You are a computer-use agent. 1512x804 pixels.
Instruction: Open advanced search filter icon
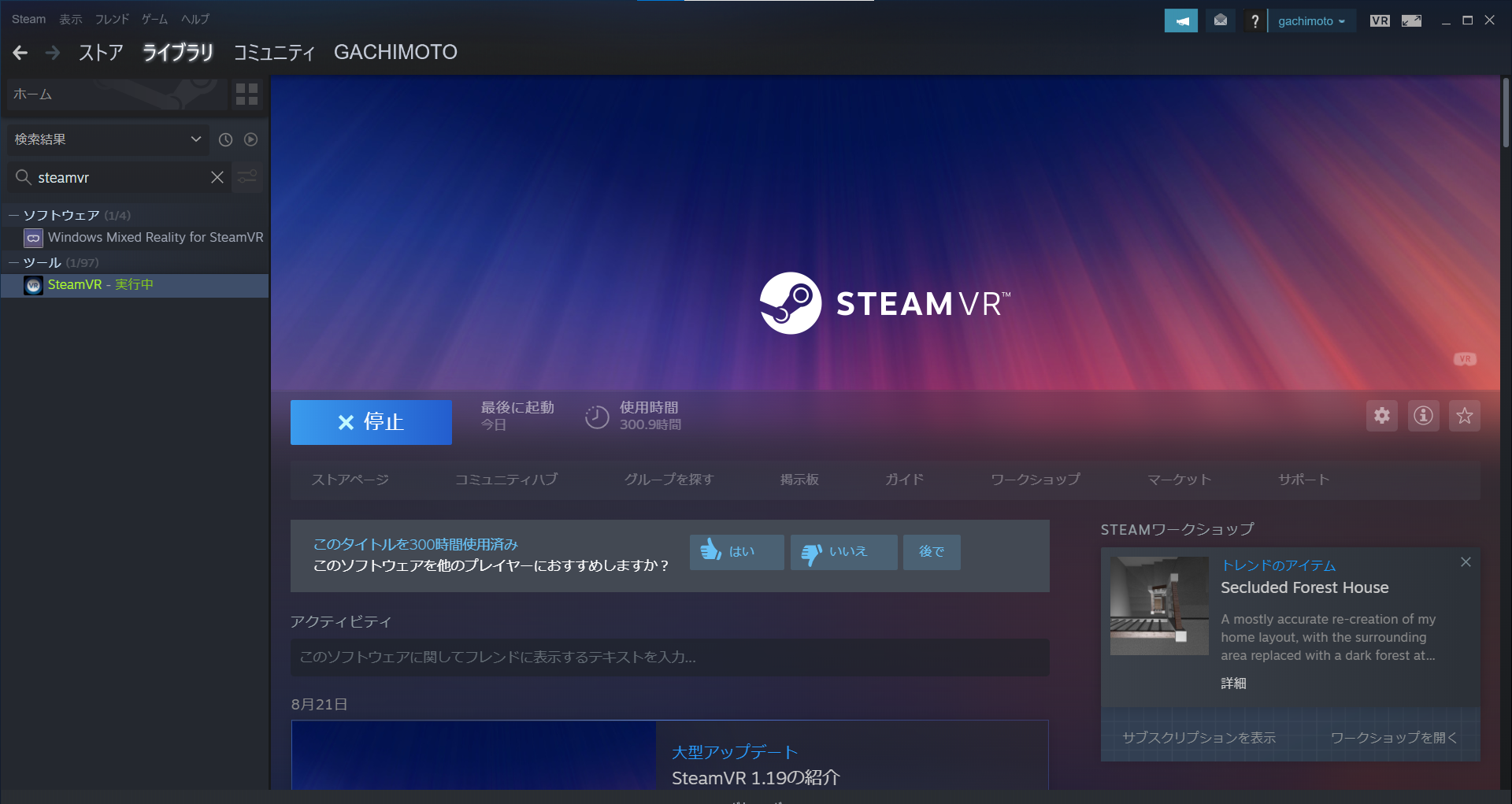pyautogui.click(x=247, y=177)
